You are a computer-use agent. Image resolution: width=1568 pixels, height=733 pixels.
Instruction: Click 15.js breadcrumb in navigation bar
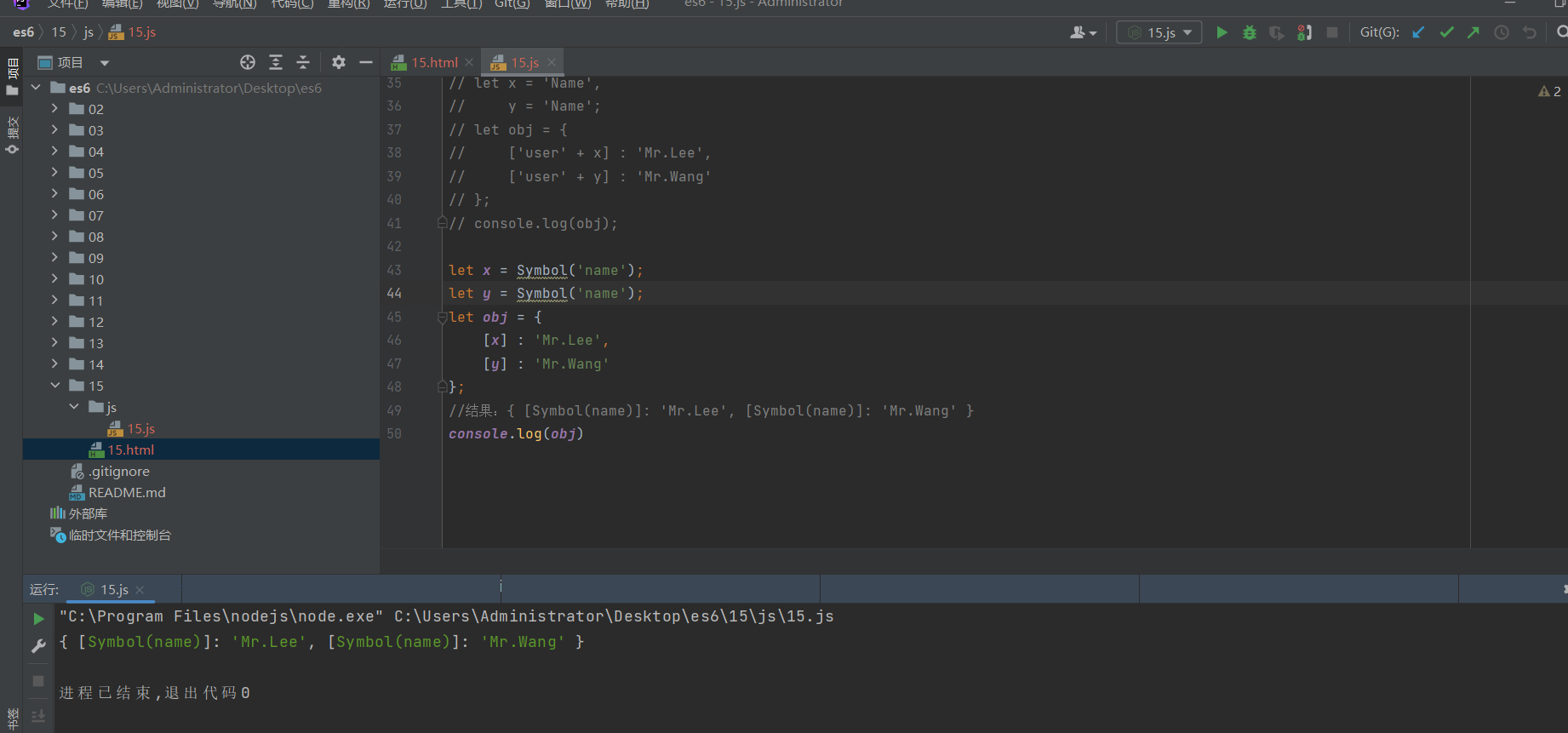132,32
